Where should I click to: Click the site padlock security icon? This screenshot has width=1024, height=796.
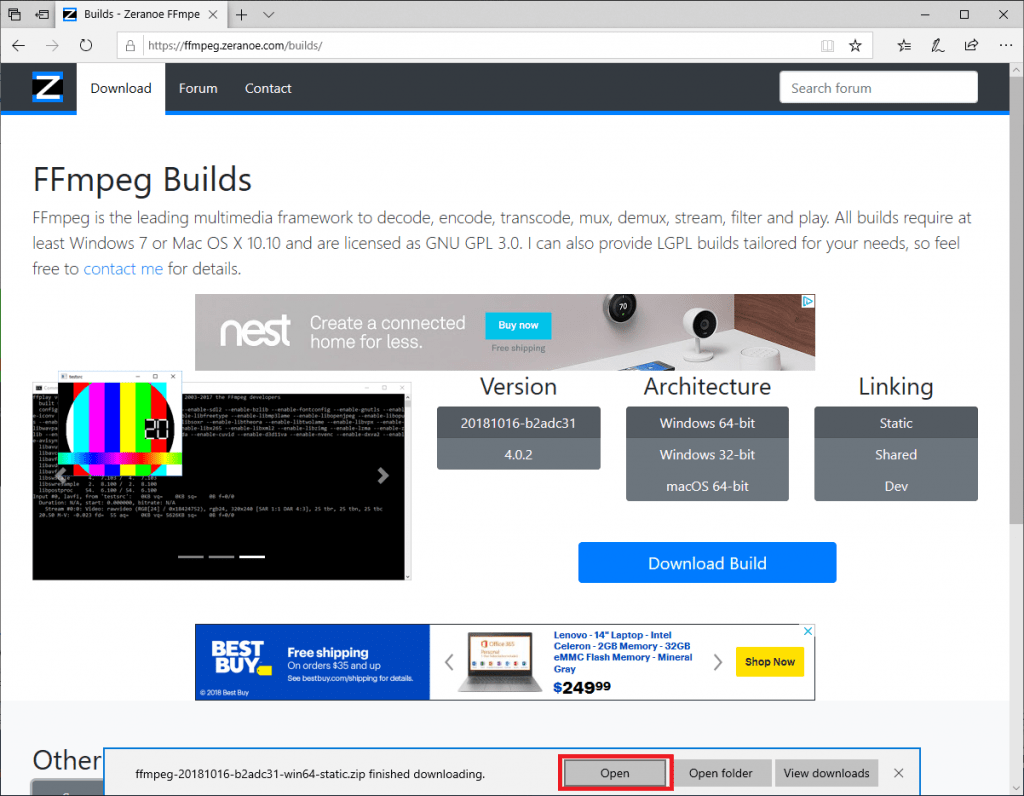[x=131, y=46]
